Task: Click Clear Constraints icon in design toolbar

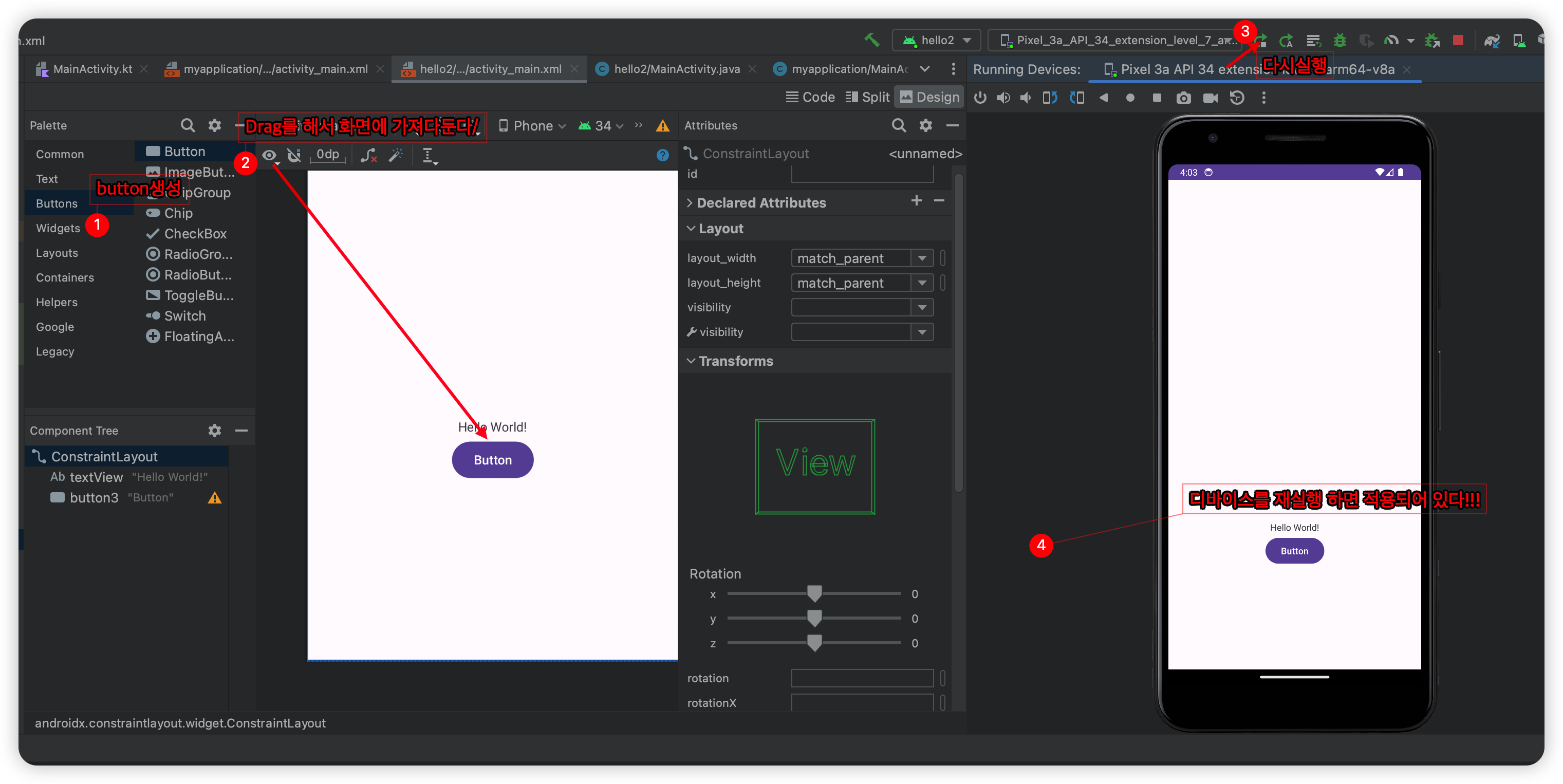Action: coord(368,155)
